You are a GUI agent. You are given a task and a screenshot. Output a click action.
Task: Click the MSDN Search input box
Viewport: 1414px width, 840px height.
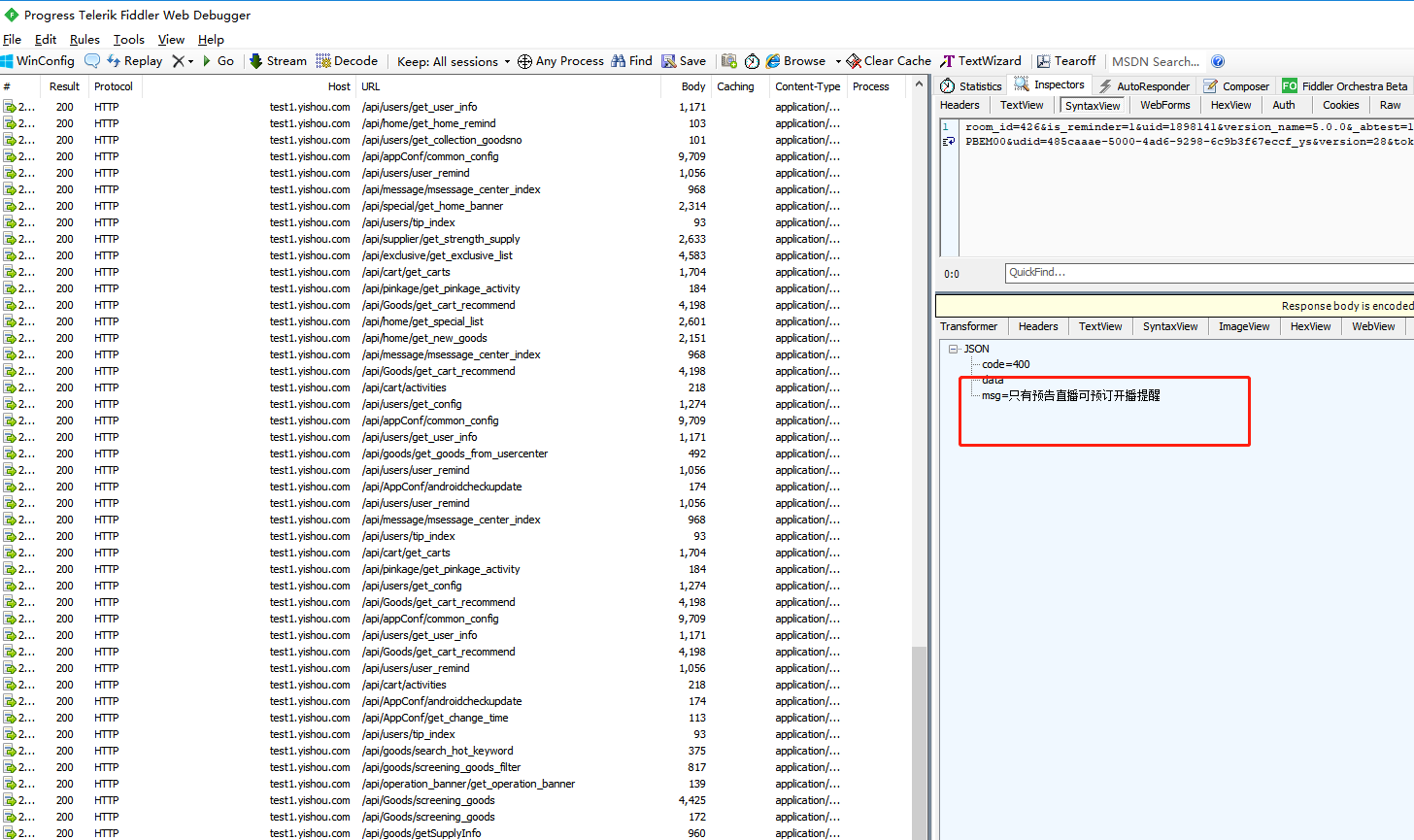1156,61
